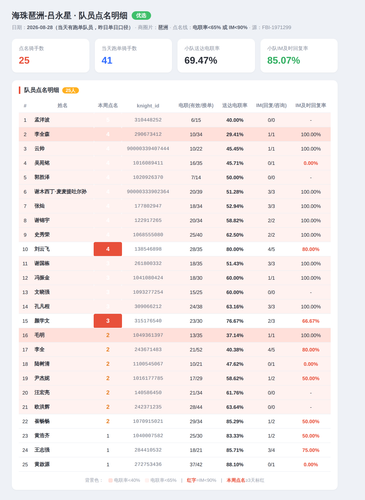
Task: Select the 29.41% cell in row 2
Action: point(235,134)
